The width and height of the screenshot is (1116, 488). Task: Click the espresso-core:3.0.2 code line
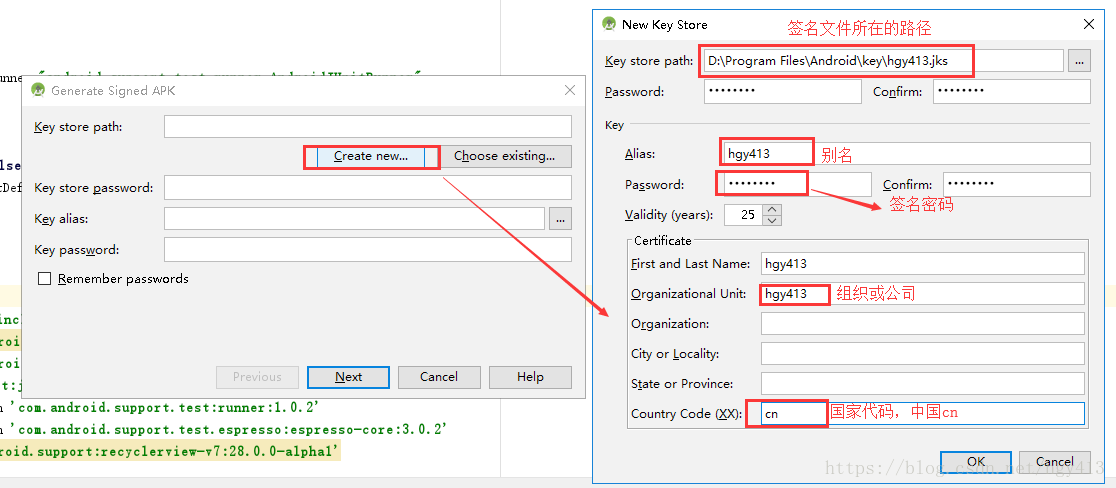click(x=224, y=429)
